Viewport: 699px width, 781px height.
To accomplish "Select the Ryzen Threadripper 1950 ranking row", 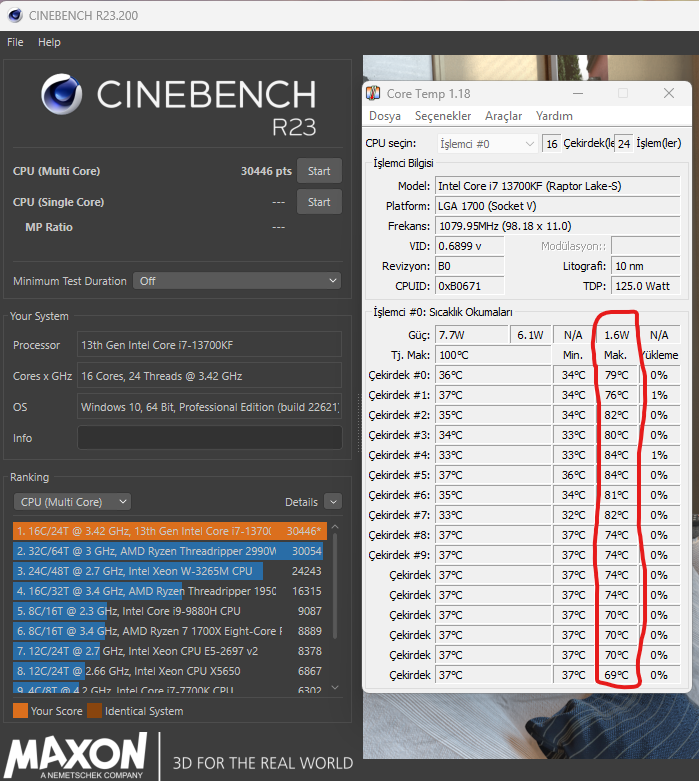I will tap(170, 591).
